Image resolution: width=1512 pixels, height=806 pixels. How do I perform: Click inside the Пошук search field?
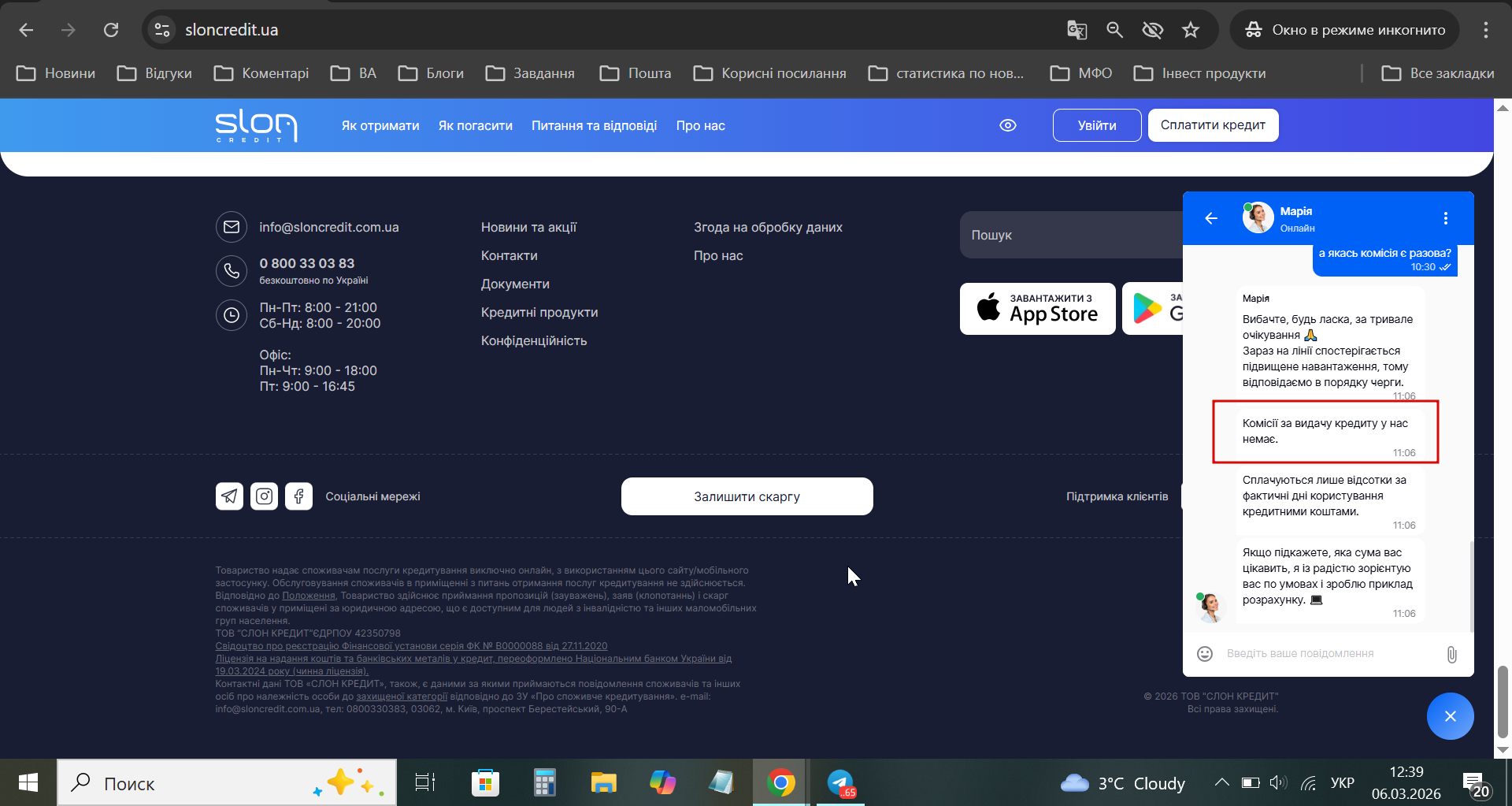(x=1071, y=235)
